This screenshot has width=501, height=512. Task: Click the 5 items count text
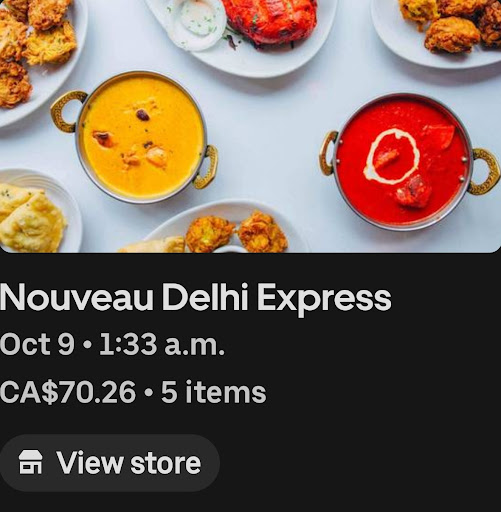214,392
